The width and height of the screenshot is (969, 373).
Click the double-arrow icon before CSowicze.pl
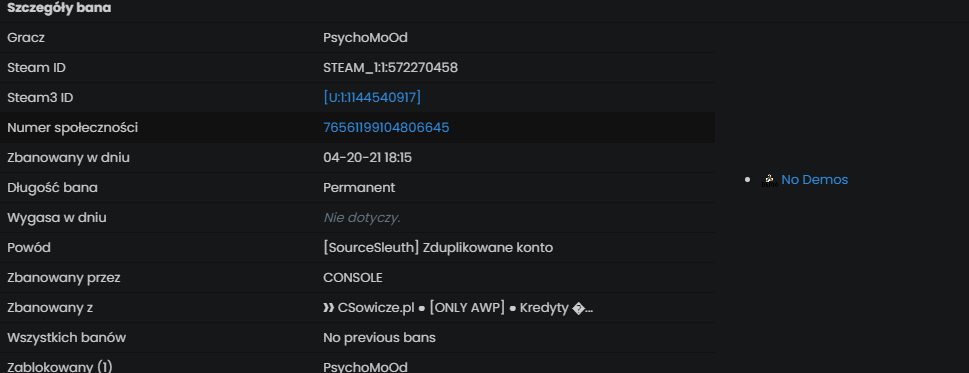pyautogui.click(x=329, y=308)
